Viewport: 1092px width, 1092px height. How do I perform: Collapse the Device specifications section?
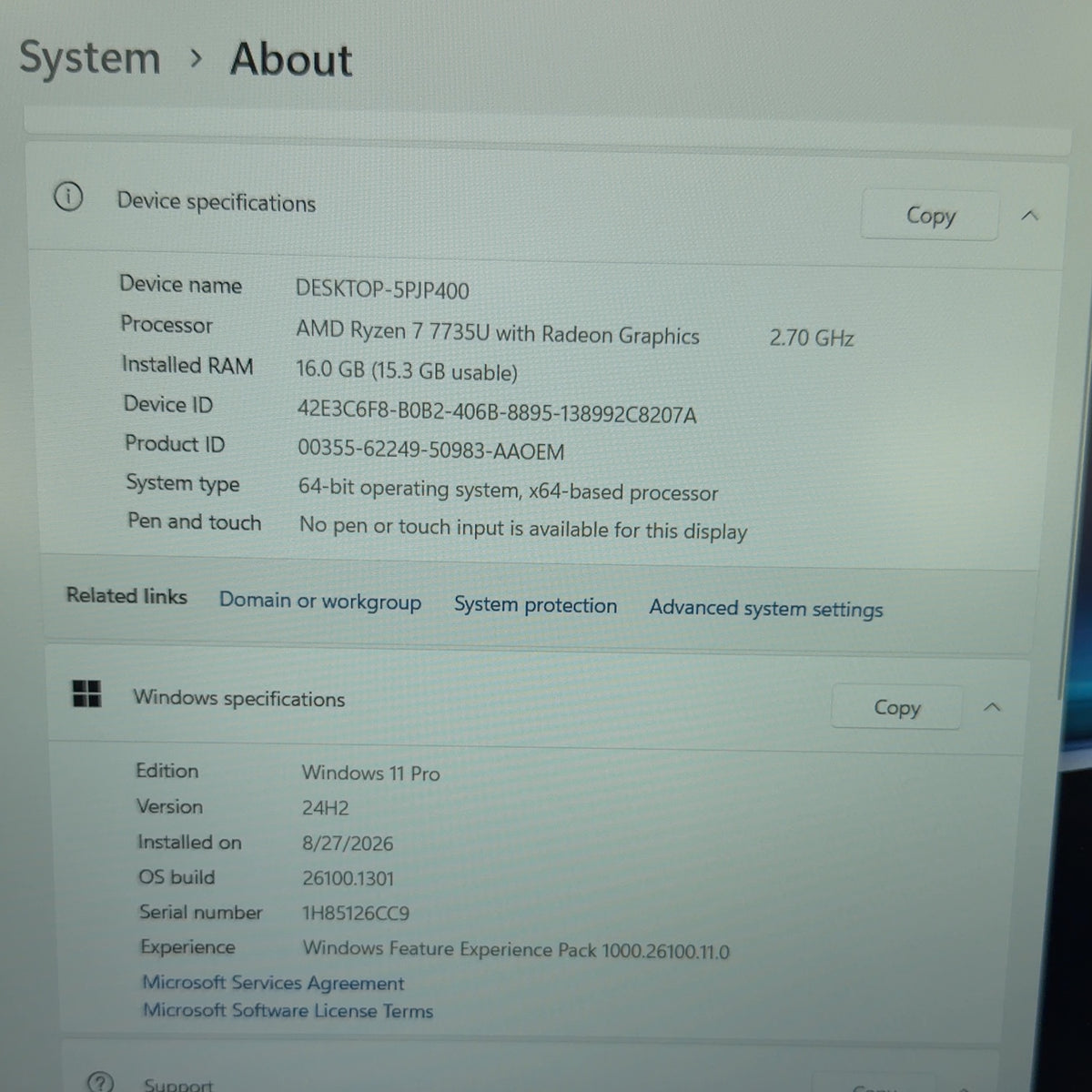click(1029, 216)
